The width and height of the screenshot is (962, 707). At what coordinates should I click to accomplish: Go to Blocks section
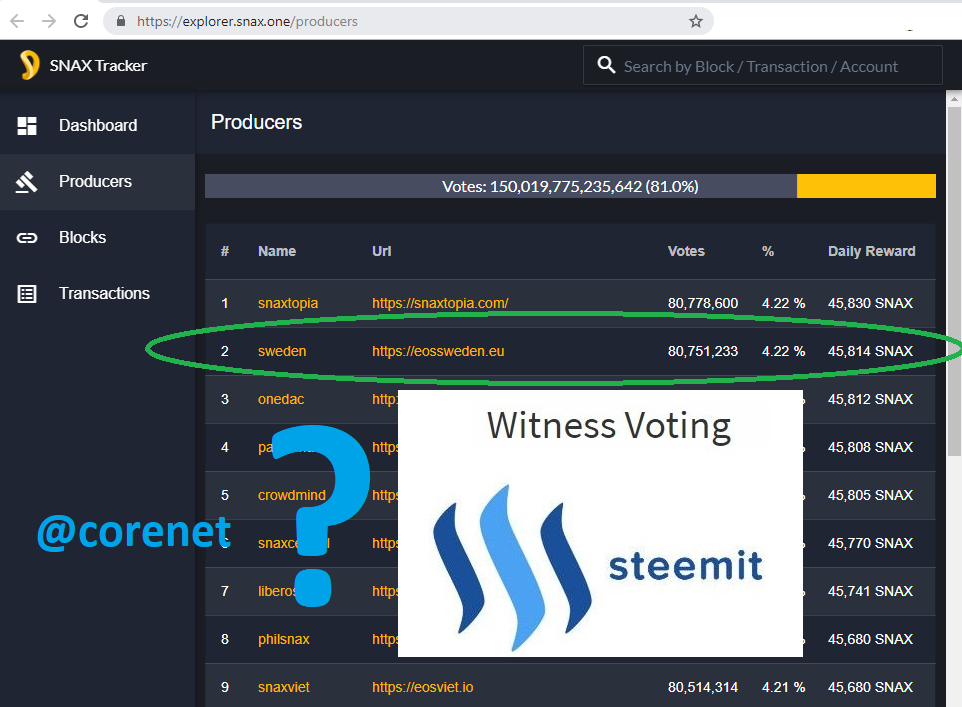coord(98,238)
